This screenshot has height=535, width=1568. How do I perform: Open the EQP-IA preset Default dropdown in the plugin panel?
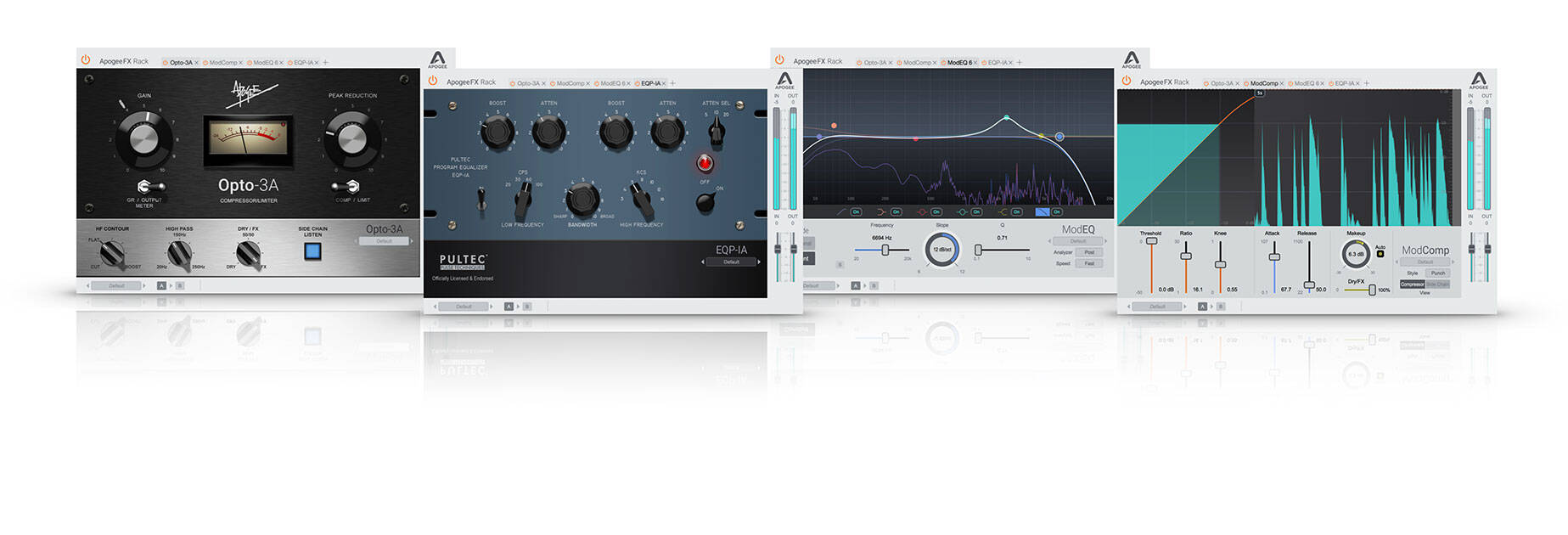pyautogui.click(x=731, y=262)
